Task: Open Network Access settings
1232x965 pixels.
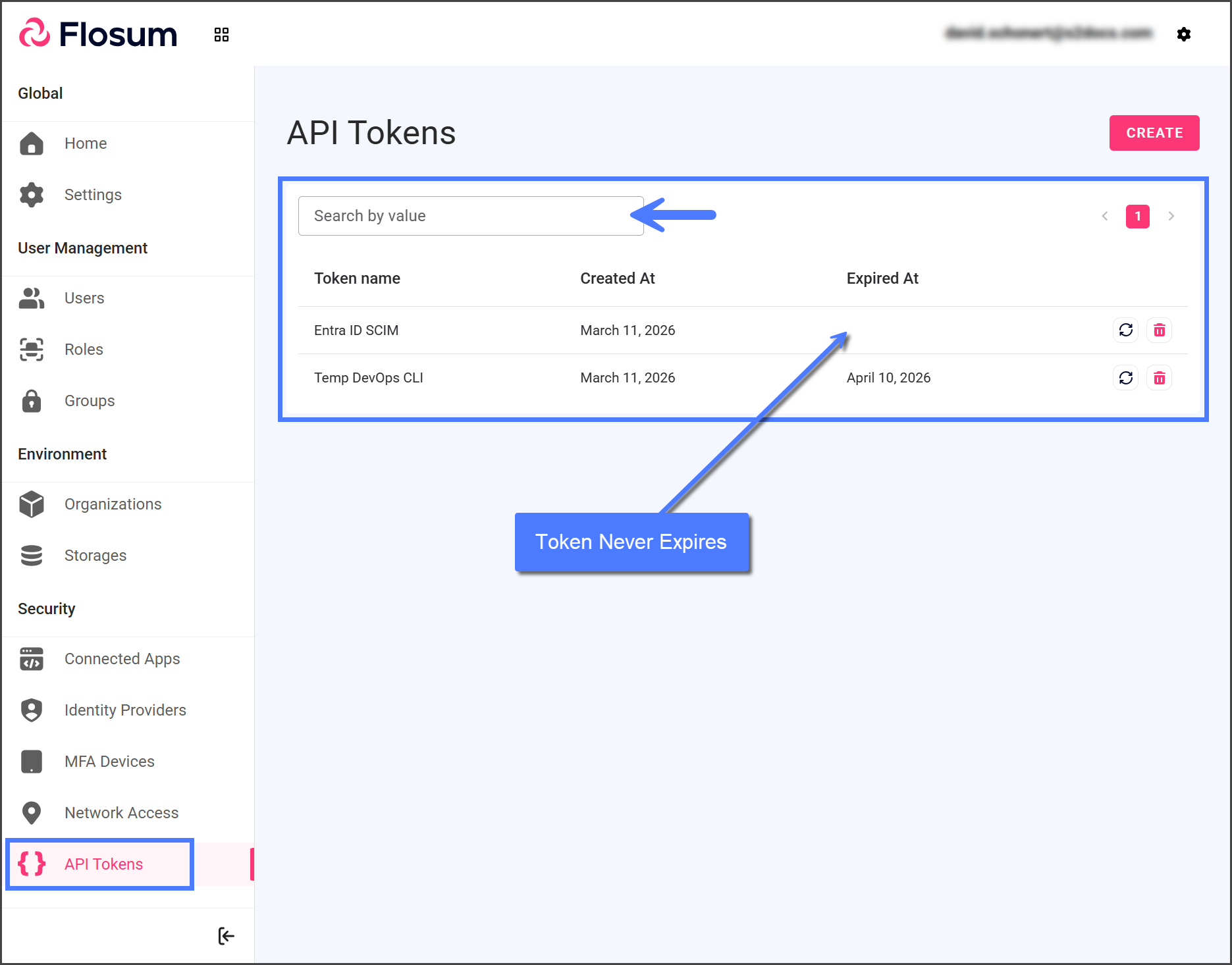Action: (121, 813)
